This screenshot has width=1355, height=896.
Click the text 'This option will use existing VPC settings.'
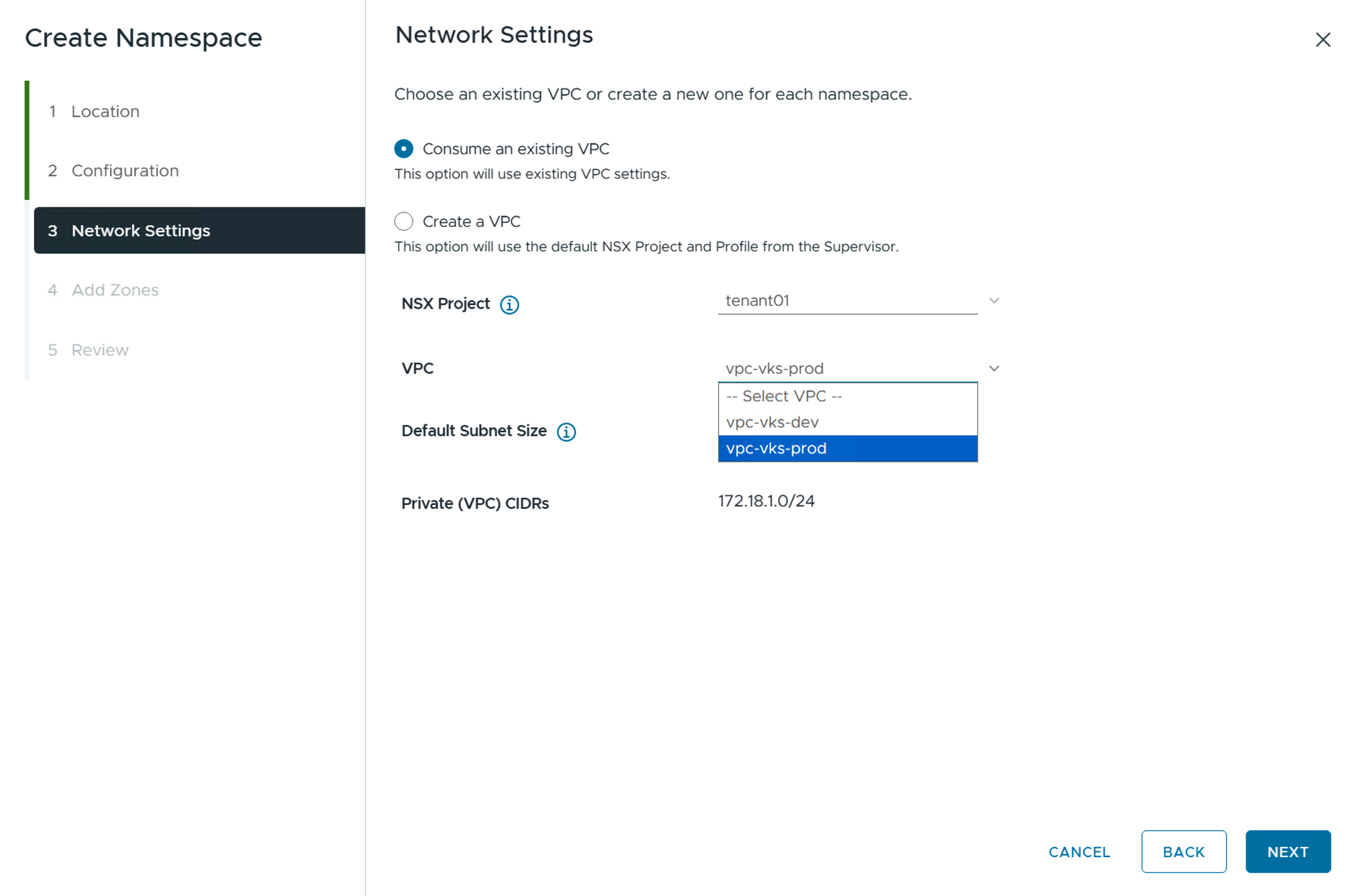532,174
